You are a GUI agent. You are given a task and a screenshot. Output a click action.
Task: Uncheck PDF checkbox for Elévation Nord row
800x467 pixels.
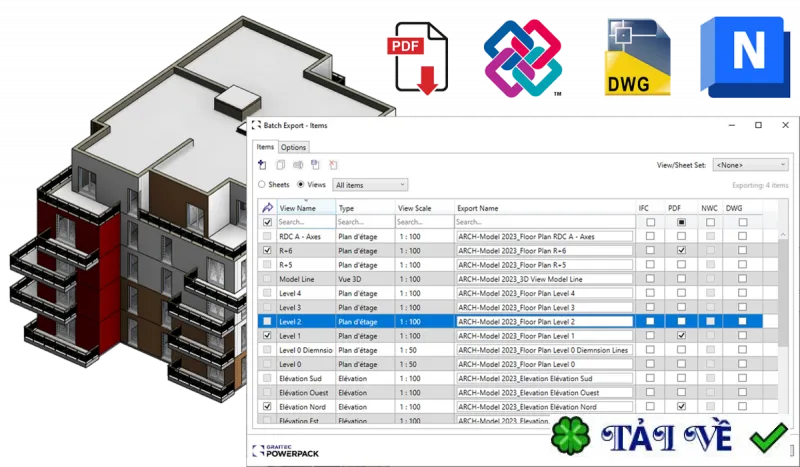681,406
